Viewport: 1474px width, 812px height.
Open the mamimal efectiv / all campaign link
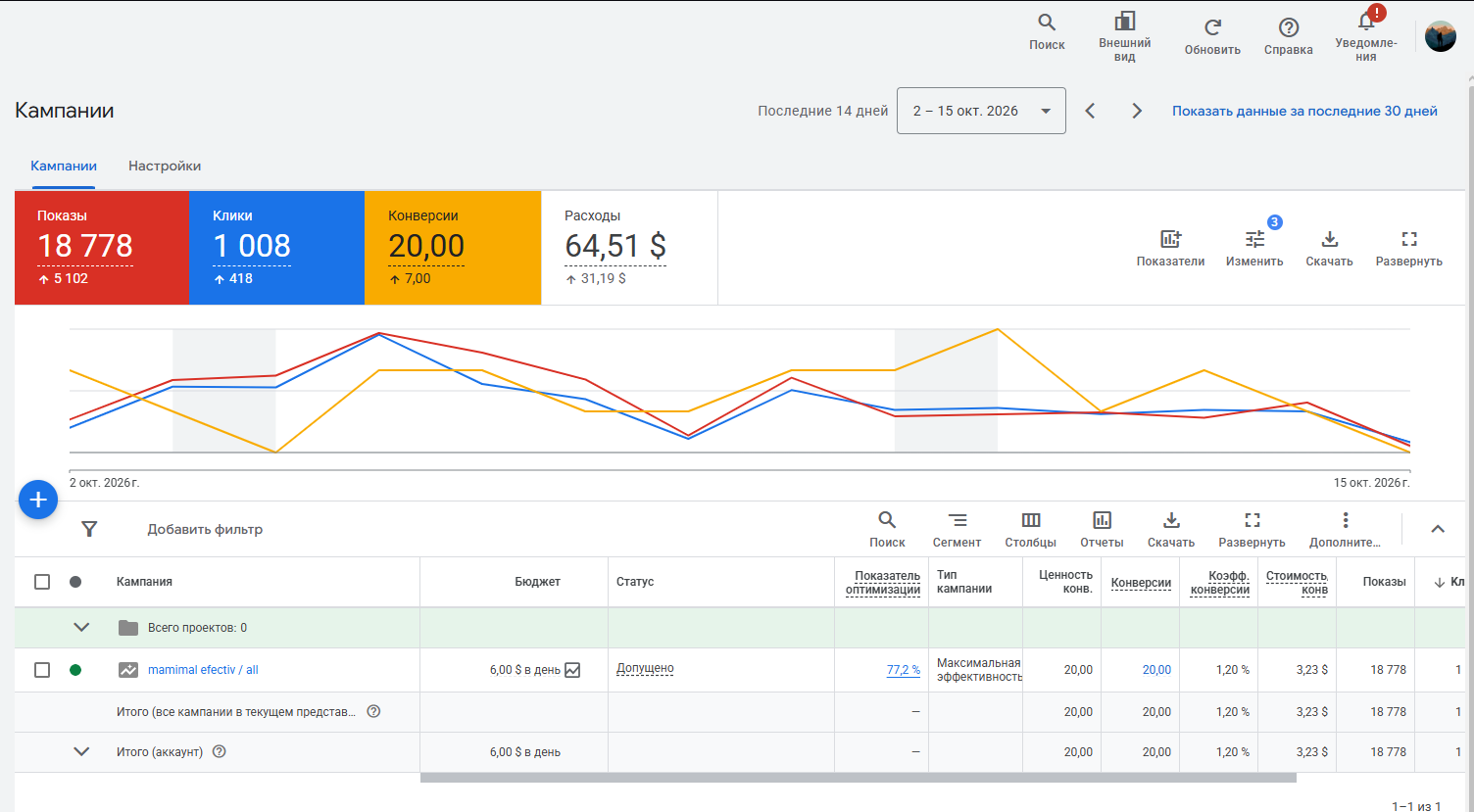[203, 670]
